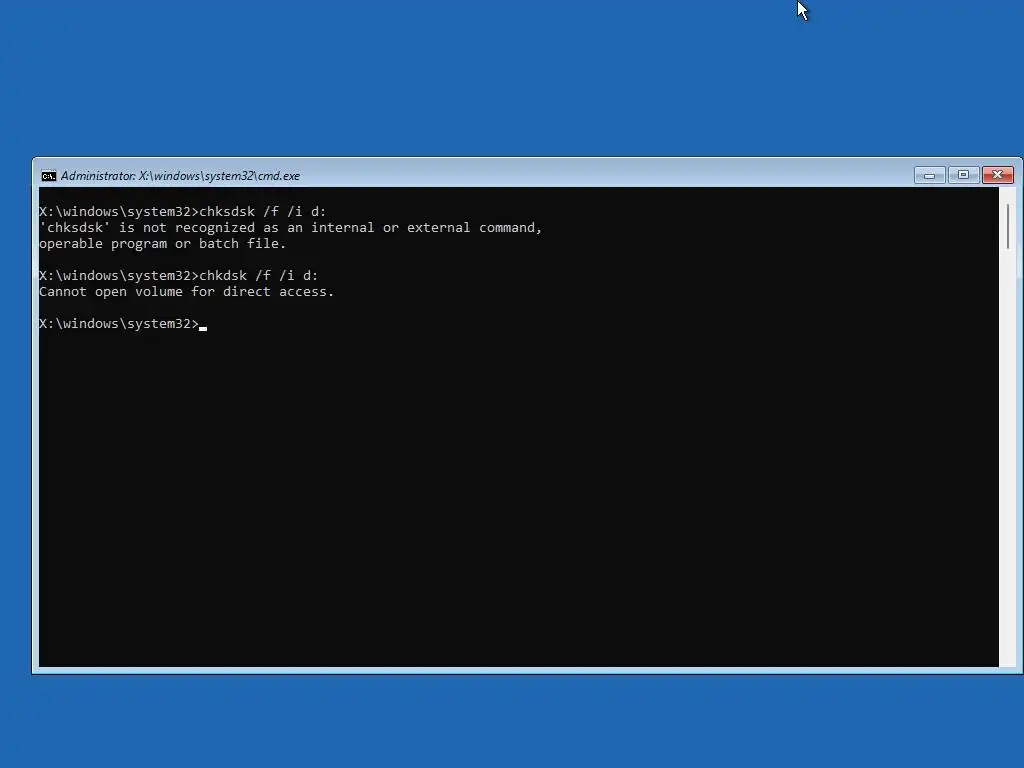The image size is (1024, 768).
Task: Click 'Cannot open volume for direct access.'
Action: coord(187,291)
